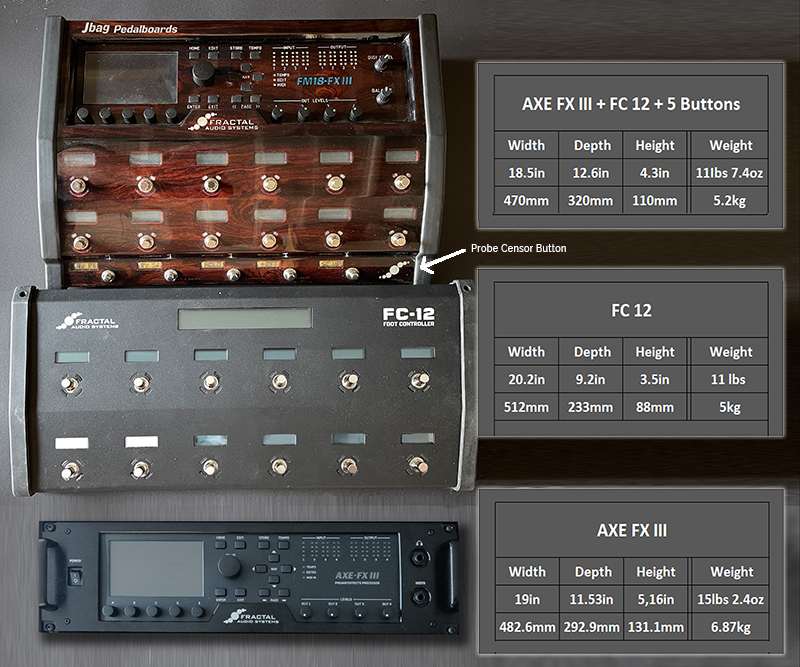Click the '20.2in' cell in the FC 12 table
Image resolution: width=800 pixels, height=667 pixels.
[x=527, y=380]
